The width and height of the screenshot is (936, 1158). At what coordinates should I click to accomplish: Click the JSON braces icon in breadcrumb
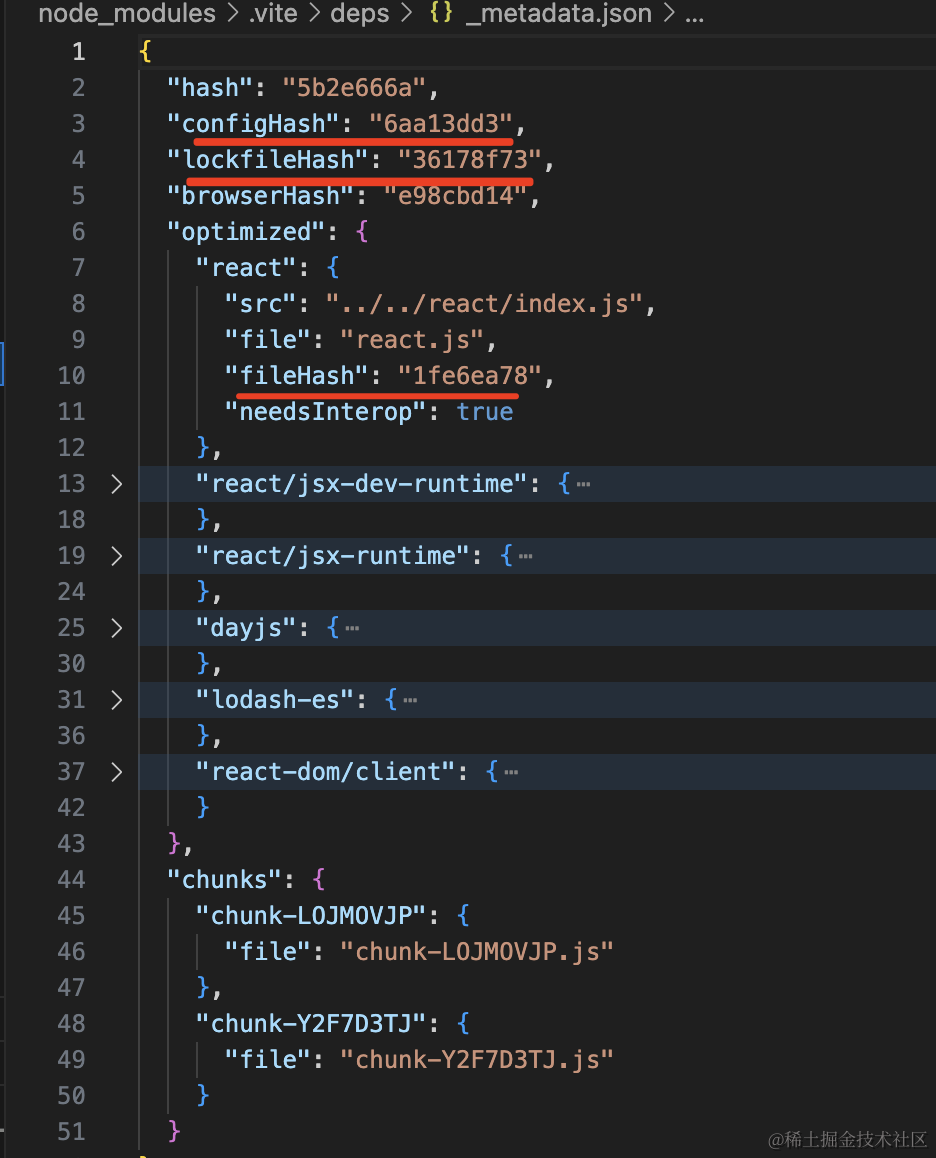click(441, 12)
